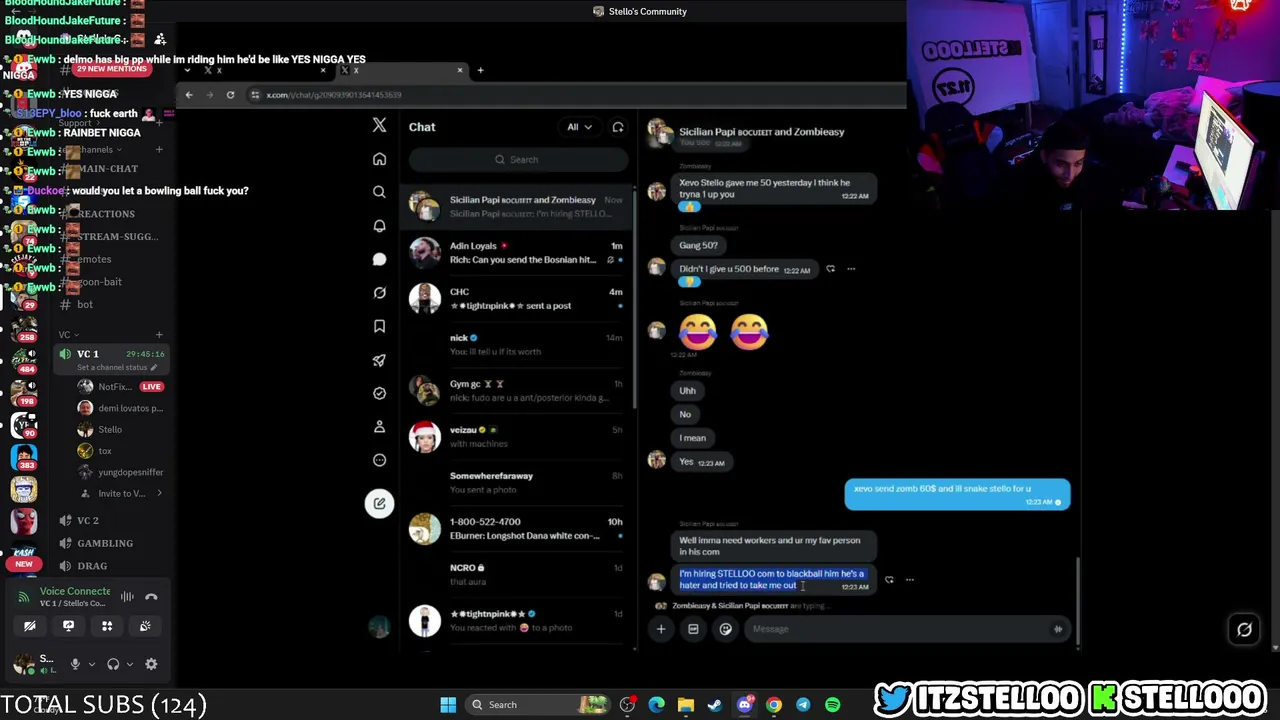Expand Invite to Voice arrow
The height and width of the screenshot is (720, 1280).
pyautogui.click(x=159, y=493)
